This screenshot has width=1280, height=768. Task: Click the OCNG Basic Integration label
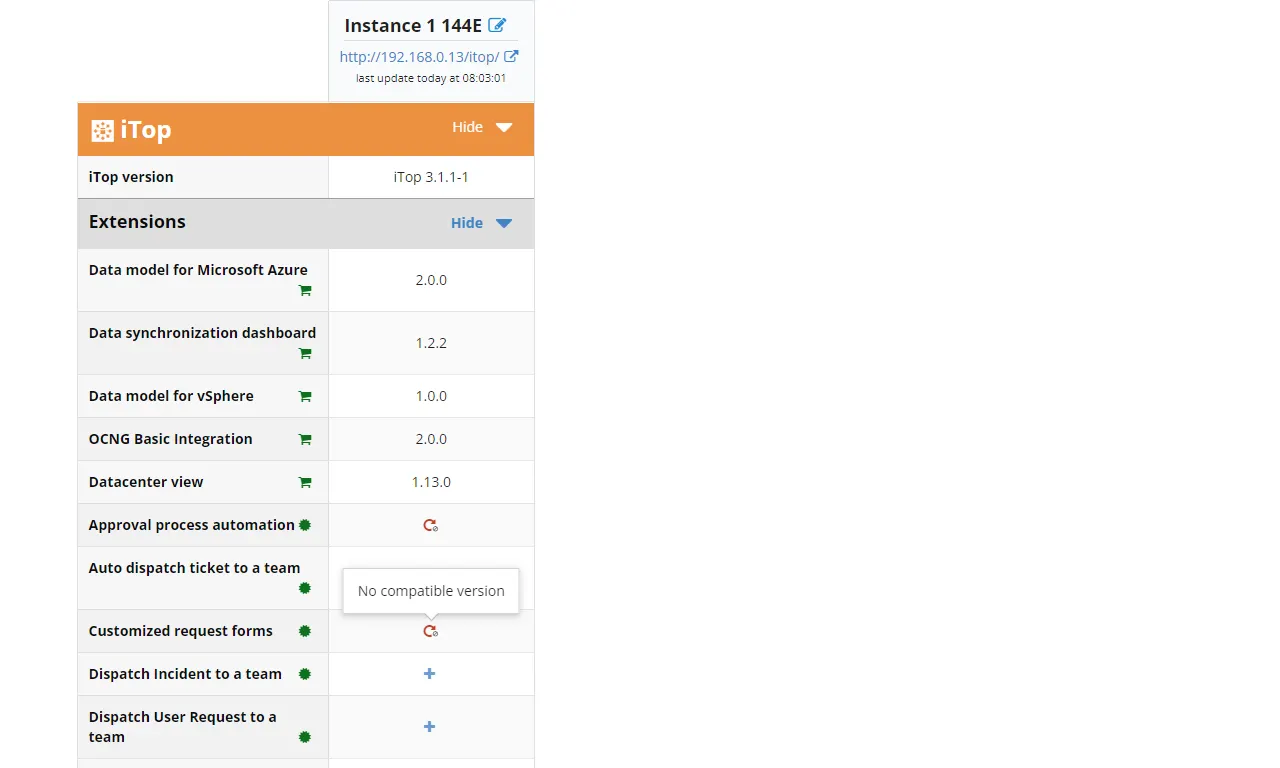(x=170, y=439)
